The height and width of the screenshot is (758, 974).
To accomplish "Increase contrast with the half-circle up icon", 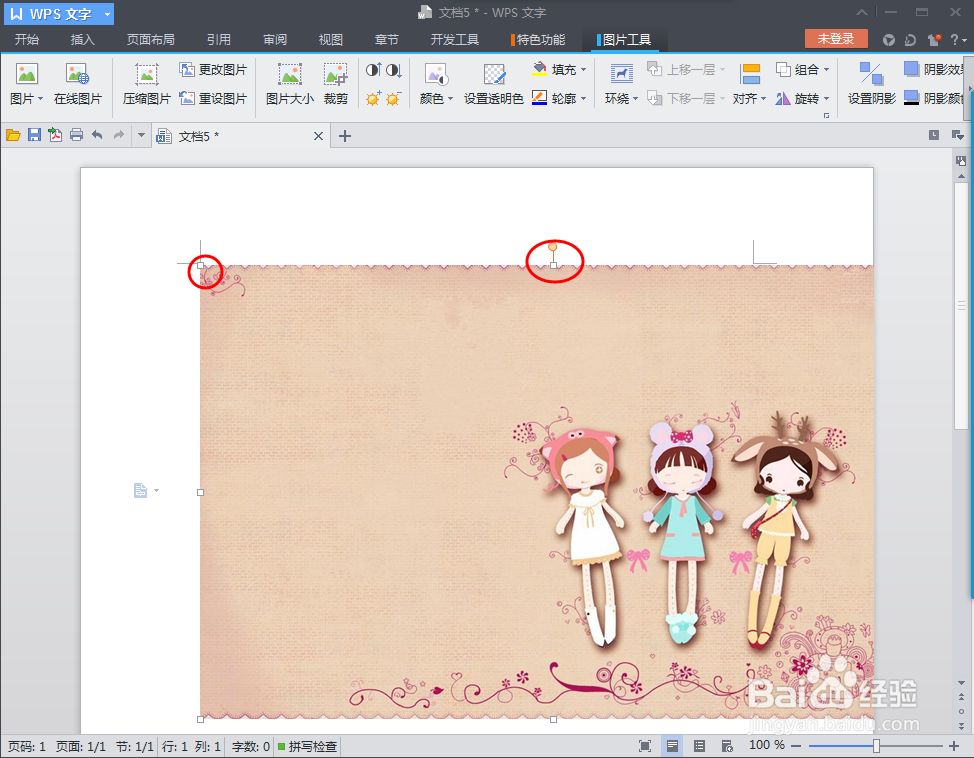I will tap(373, 70).
